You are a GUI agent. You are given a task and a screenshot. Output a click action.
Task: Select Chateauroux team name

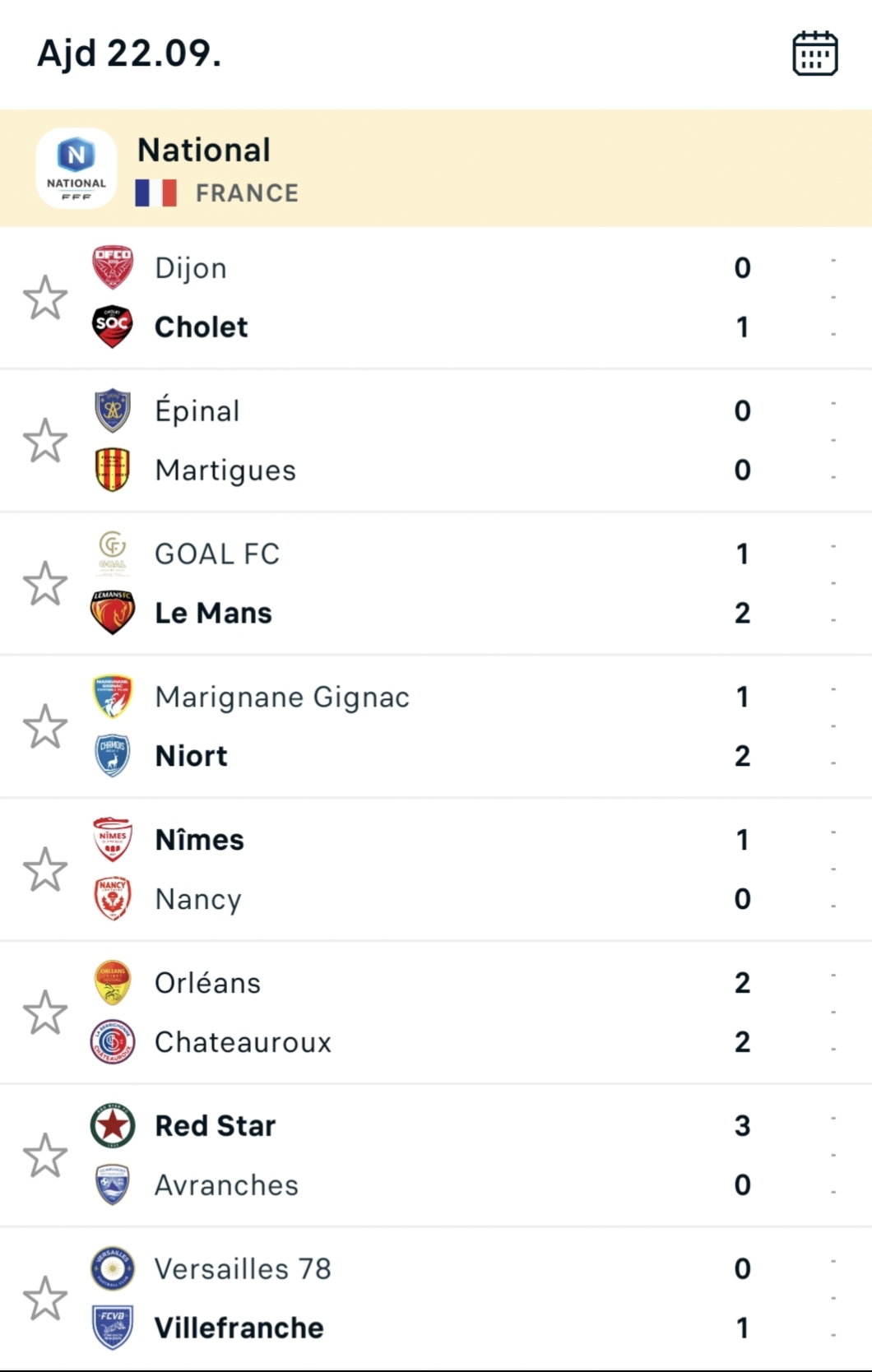243,1042
